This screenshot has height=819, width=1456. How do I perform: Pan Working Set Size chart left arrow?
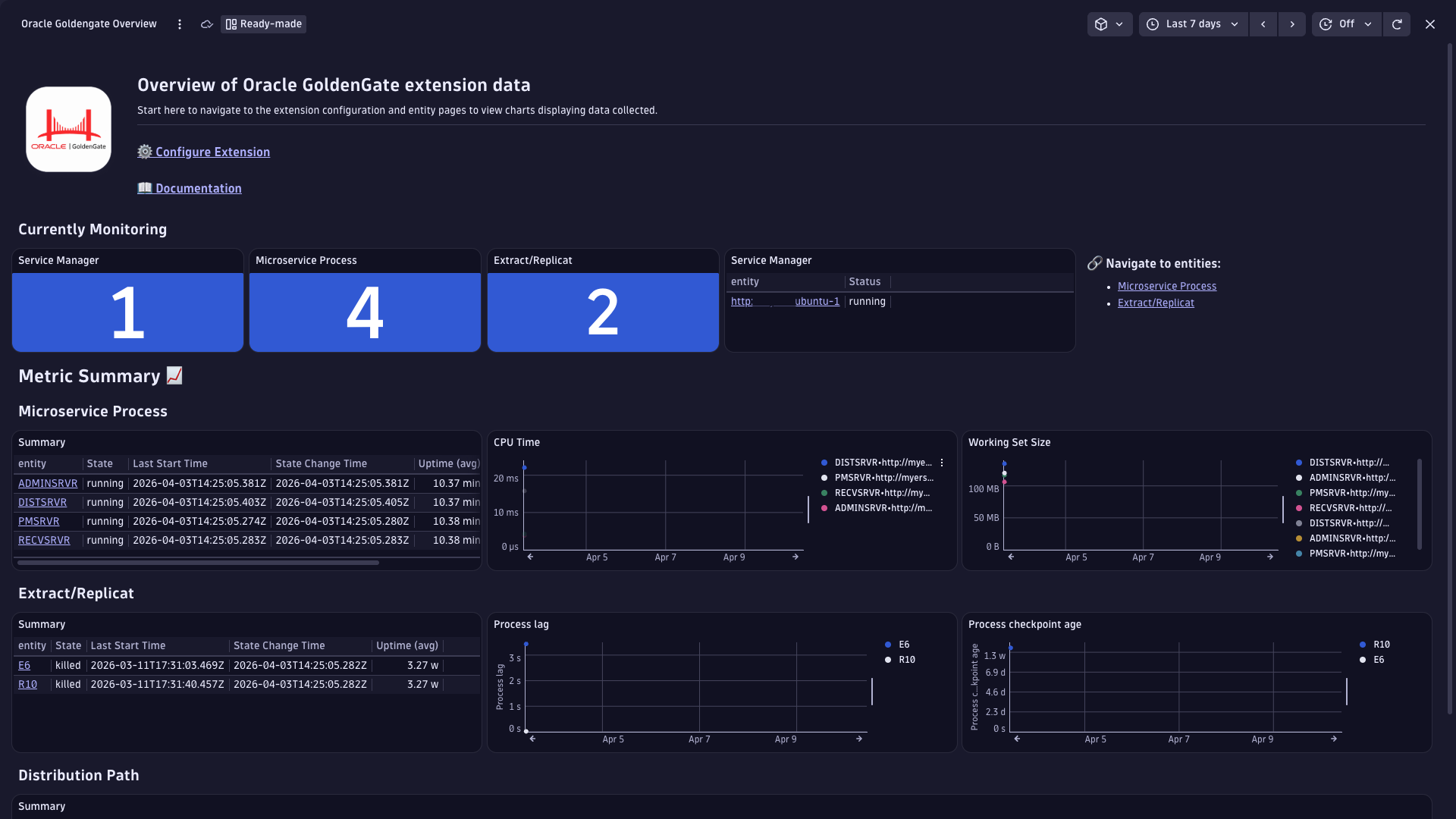pyautogui.click(x=1011, y=557)
